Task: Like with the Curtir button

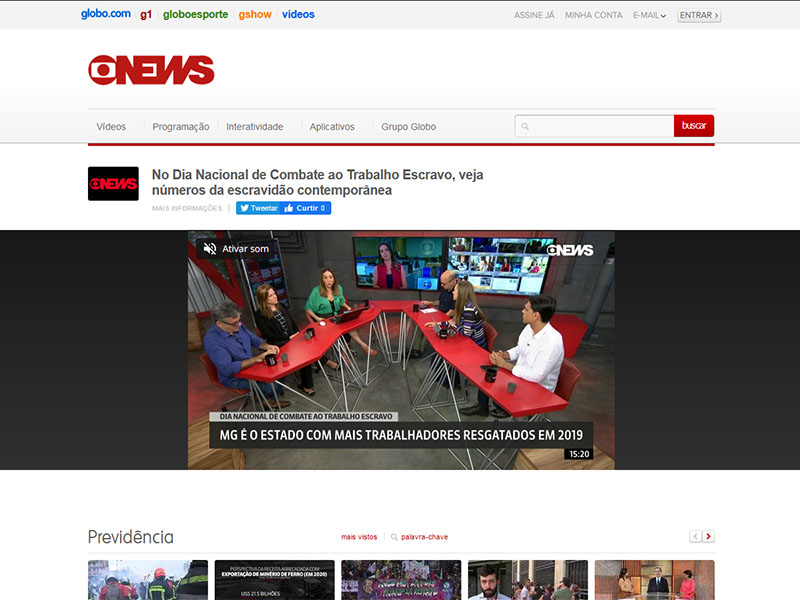Action: pos(305,208)
